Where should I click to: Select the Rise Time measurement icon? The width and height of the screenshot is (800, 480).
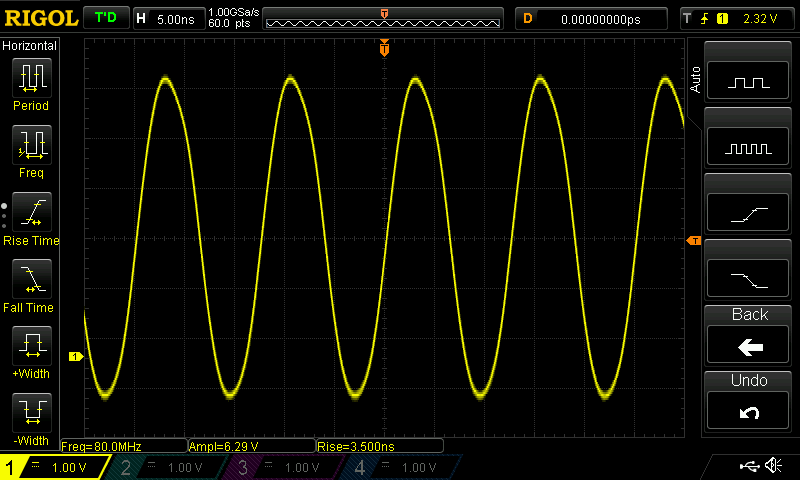[31, 212]
